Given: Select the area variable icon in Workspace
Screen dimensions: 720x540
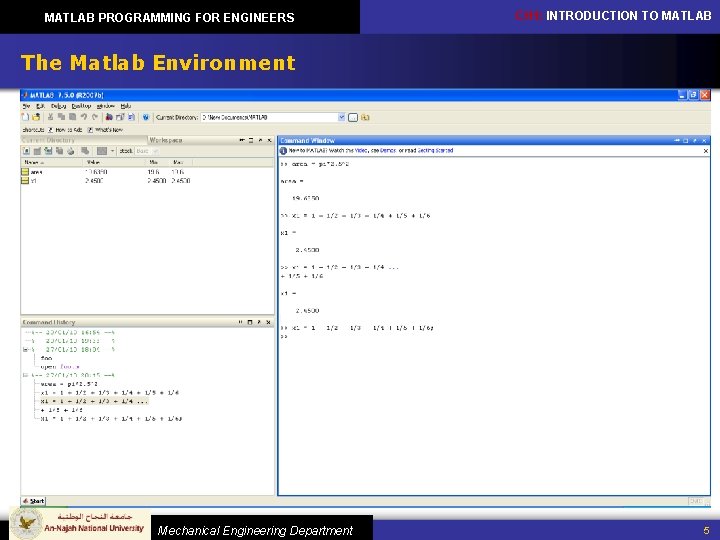Looking at the screenshot, I should (25, 172).
